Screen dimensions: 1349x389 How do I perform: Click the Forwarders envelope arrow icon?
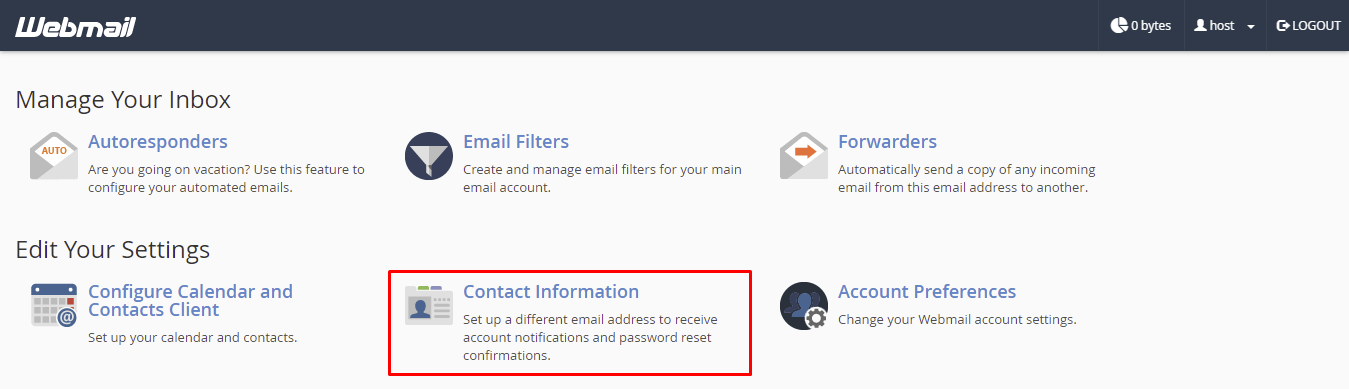[x=804, y=155]
